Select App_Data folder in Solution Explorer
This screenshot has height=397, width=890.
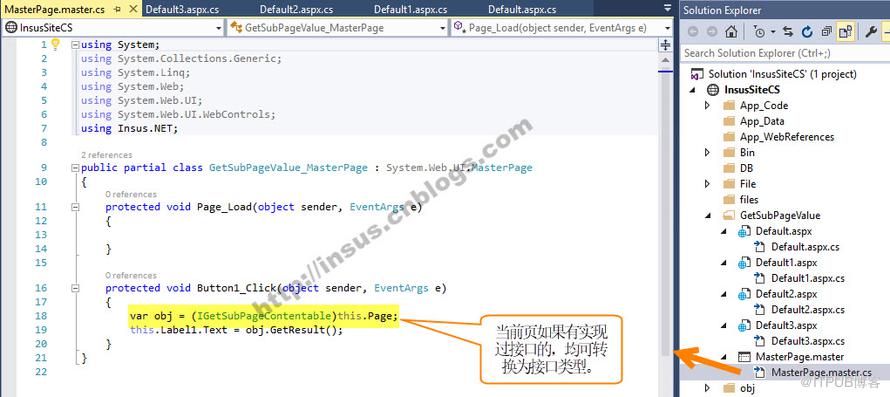coord(762,121)
